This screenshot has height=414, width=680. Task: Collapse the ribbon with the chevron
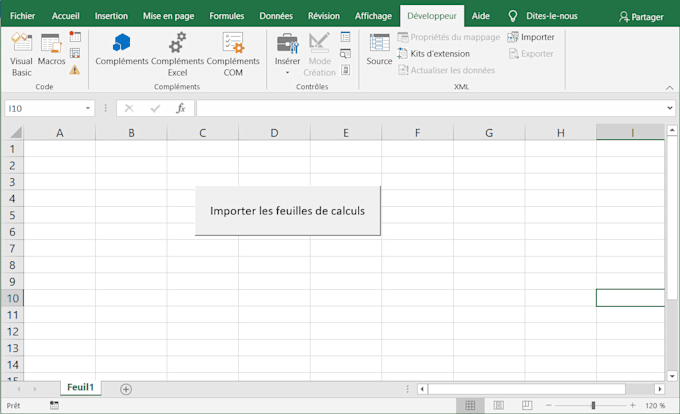tap(670, 88)
